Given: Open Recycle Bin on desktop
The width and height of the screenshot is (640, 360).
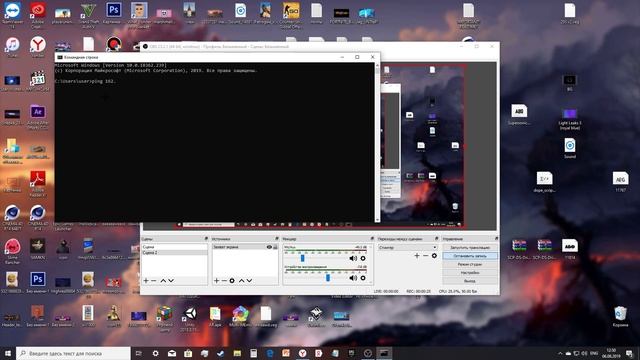Looking at the screenshot, I should tap(620, 317).
